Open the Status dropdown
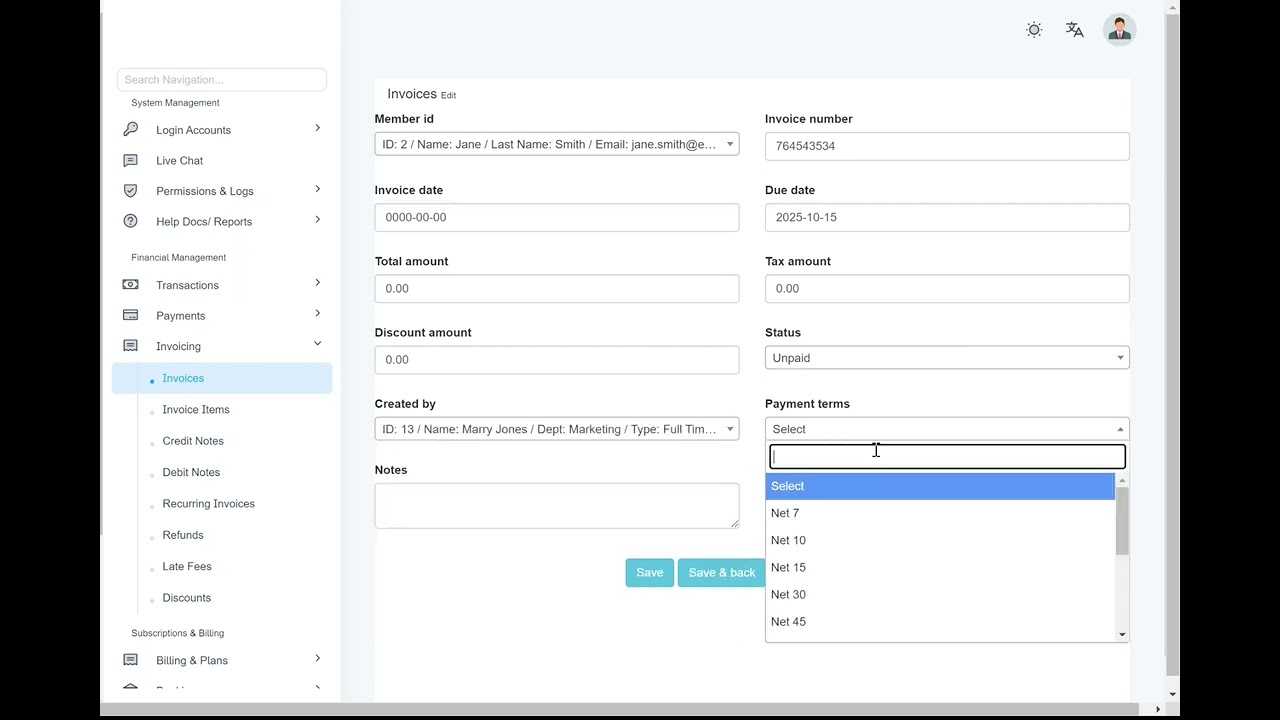 tap(946, 358)
